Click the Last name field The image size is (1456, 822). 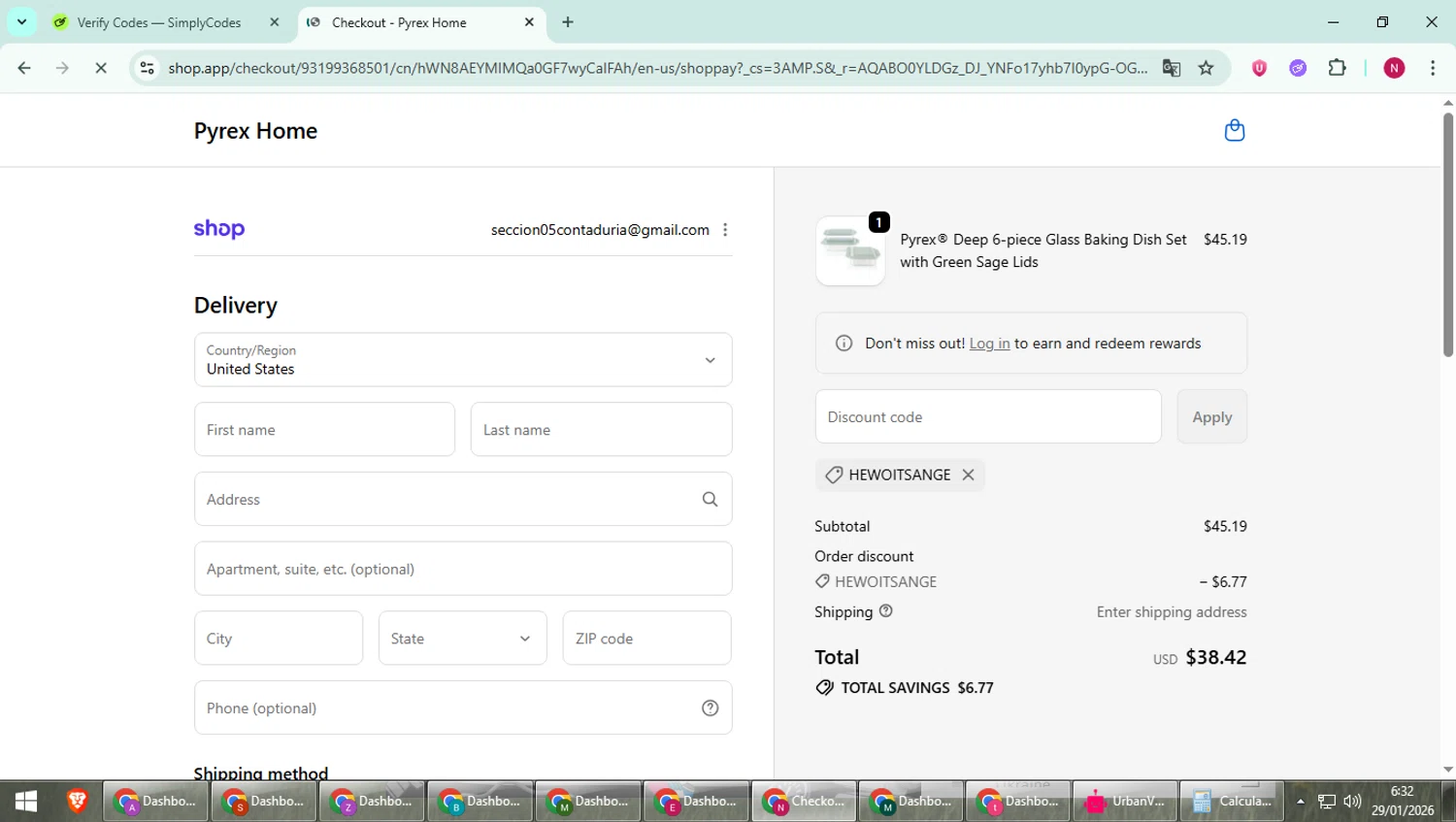coord(602,430)
